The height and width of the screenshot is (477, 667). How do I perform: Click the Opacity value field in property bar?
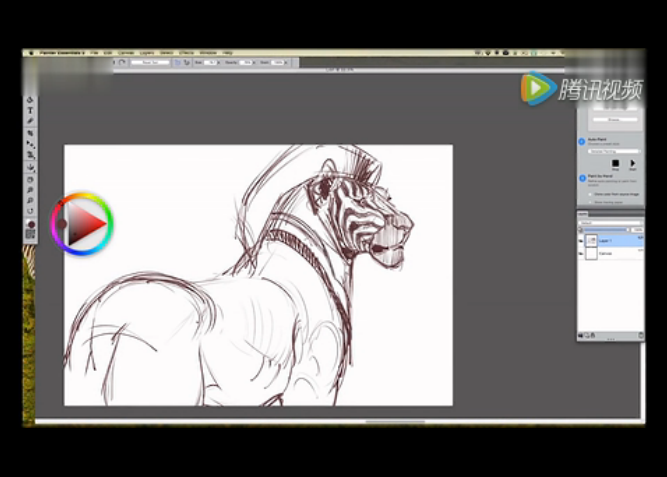pos(246,63)
